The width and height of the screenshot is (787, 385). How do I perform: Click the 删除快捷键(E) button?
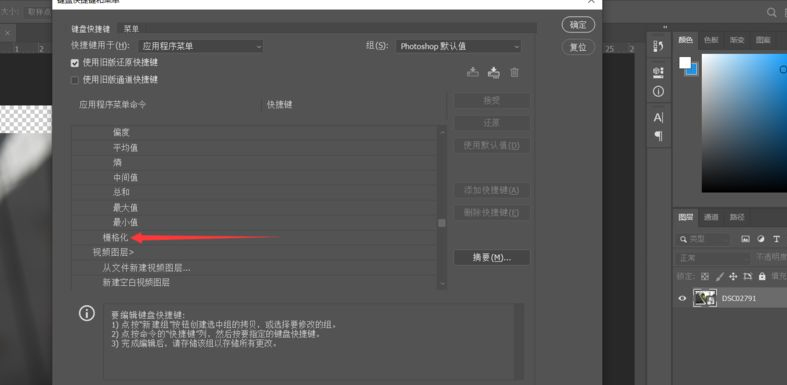pos(492,212)
